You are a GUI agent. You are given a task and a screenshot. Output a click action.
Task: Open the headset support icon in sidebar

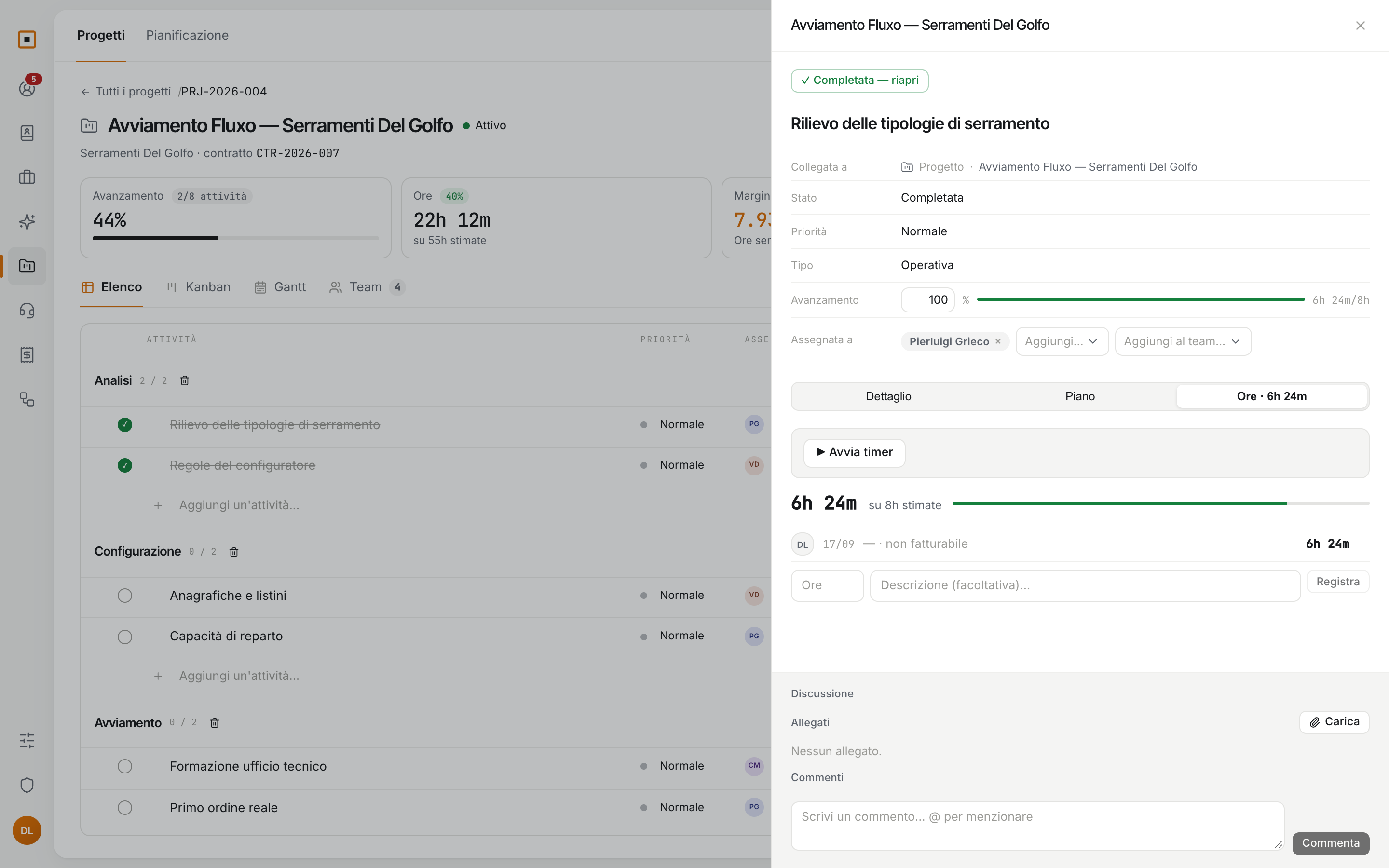pos(27,311)
